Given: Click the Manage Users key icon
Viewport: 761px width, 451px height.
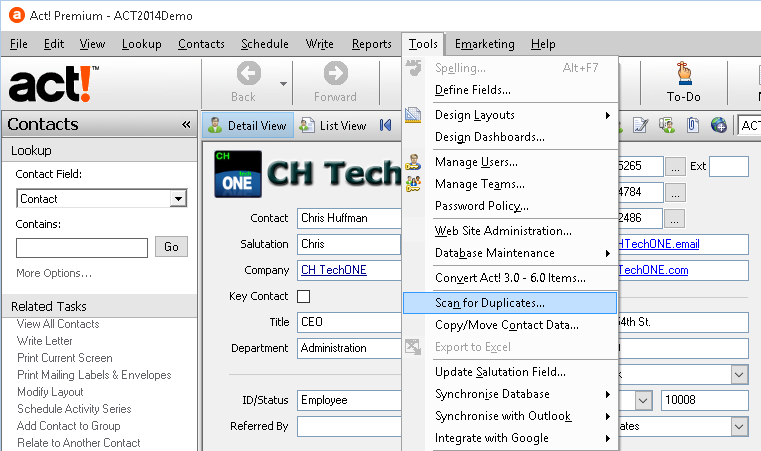Looking at the screenshot, I should click(x=414, y=162).
